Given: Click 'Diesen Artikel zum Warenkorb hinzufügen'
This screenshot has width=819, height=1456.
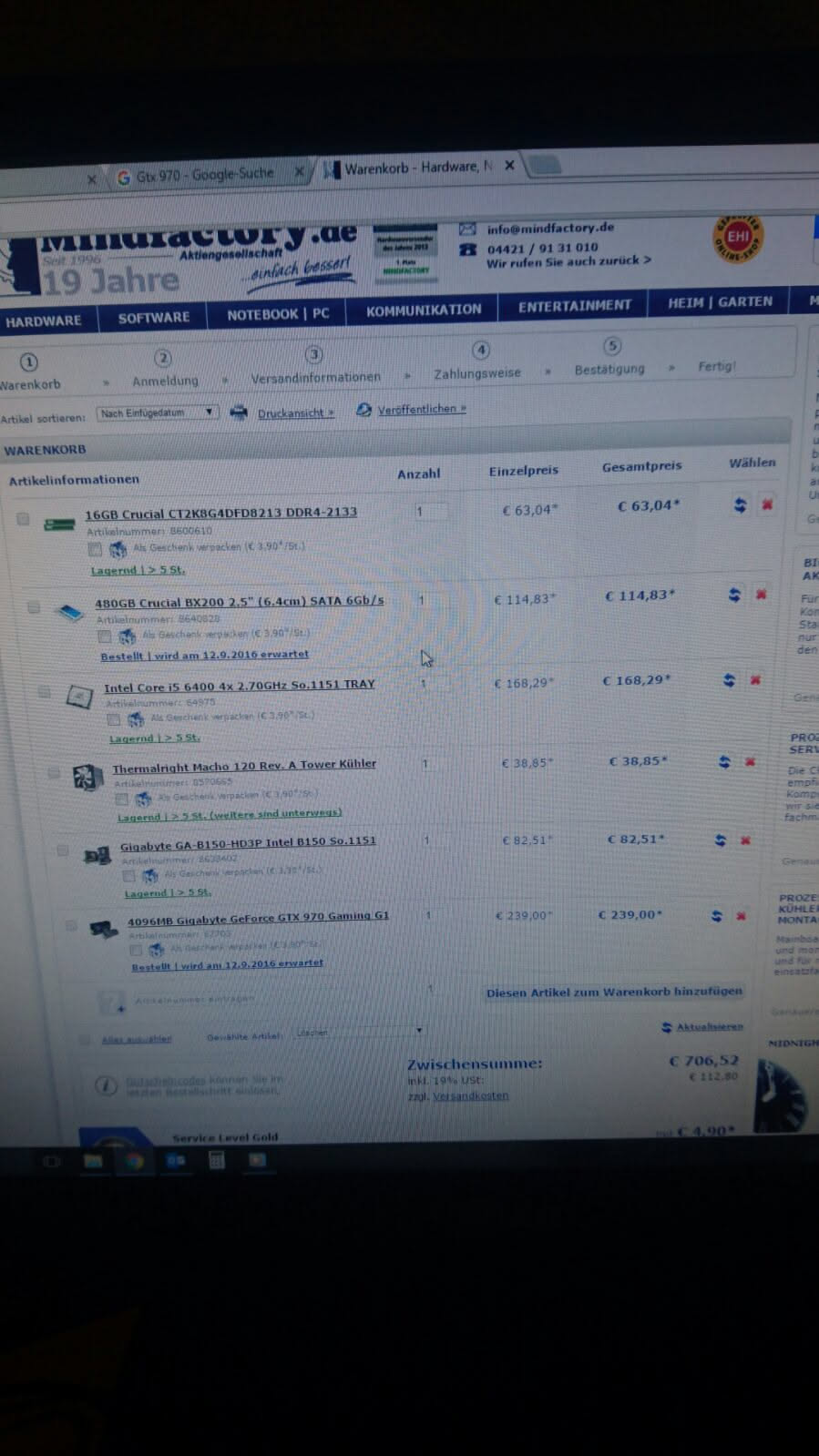Looking at the screenshot, I should (613, 992).
